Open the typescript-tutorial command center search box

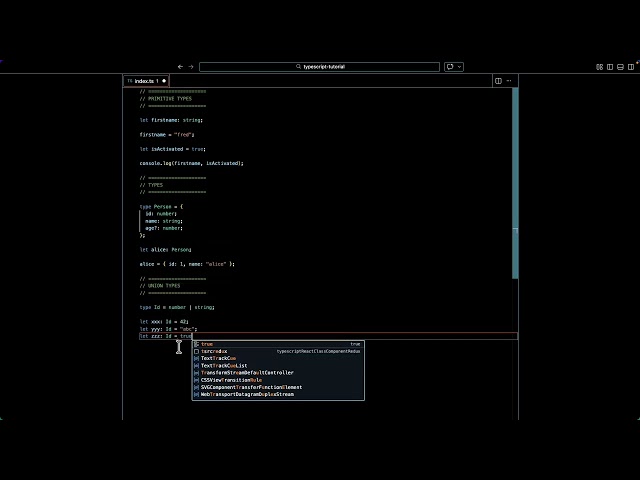[319, 67]
